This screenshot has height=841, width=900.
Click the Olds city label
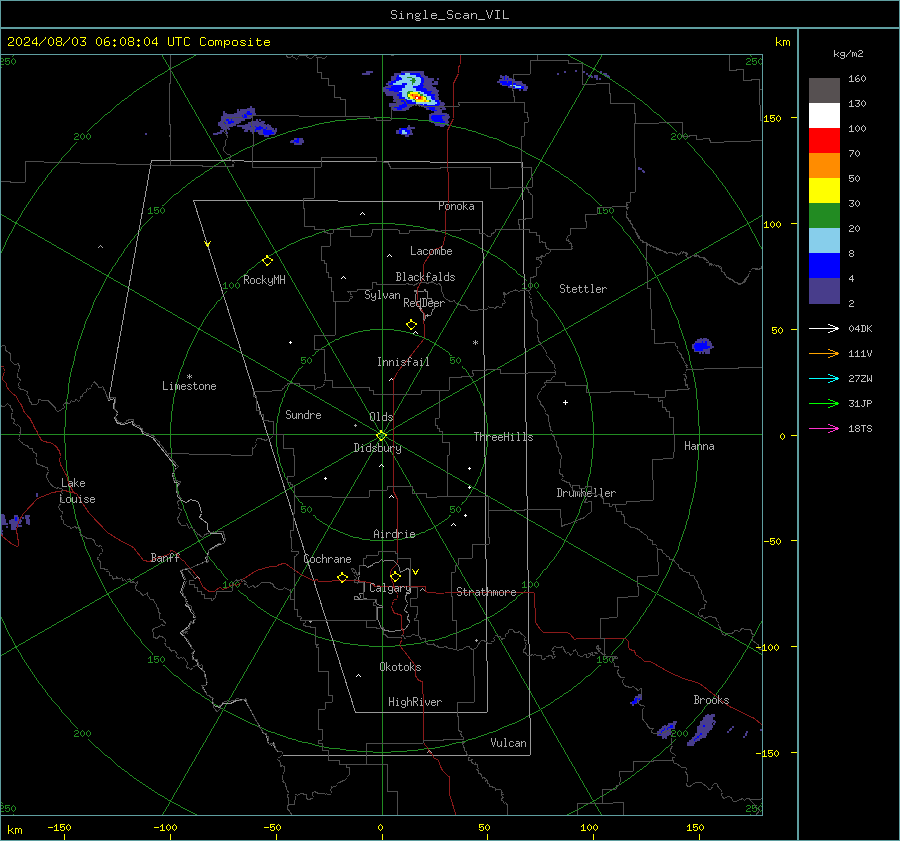point(381,417)
